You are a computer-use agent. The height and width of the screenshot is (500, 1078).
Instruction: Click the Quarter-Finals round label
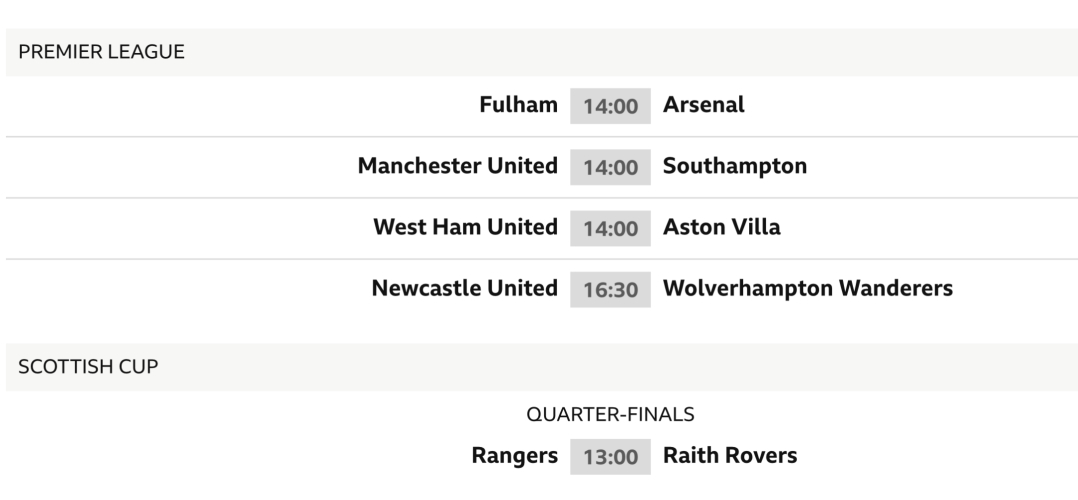[610, 414]
